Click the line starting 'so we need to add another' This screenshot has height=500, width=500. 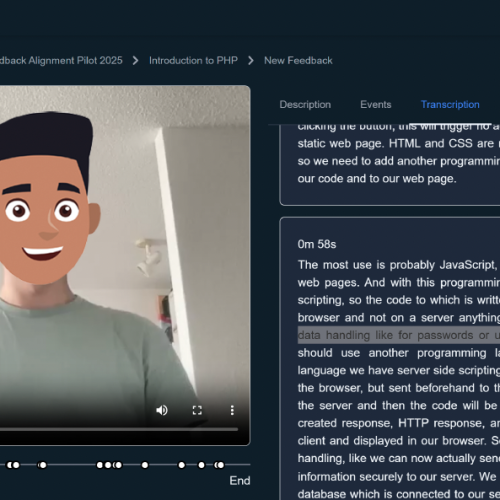pos(399,161)
